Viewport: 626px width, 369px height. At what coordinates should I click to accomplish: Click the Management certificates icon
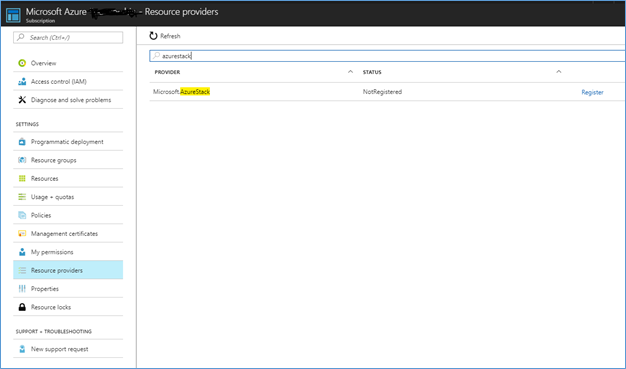[x=22, y=234]
